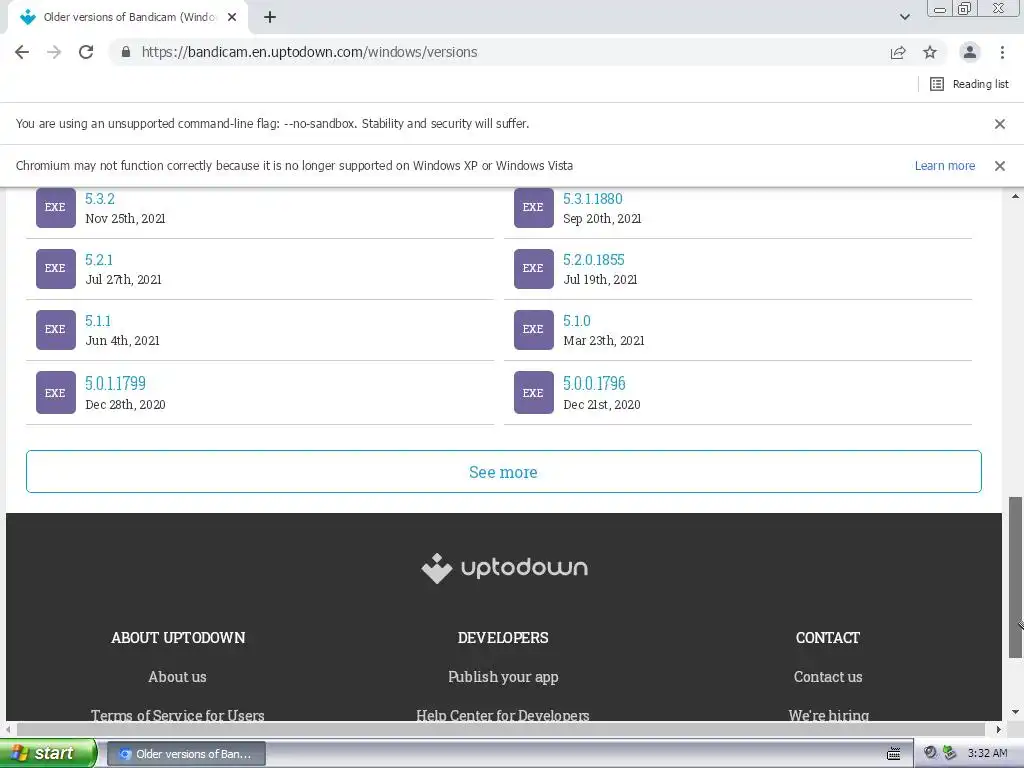Click EXE icon for version 5.0.0.1796
The height and width of the screenshot is (768, 1024).
click(534, 393)
